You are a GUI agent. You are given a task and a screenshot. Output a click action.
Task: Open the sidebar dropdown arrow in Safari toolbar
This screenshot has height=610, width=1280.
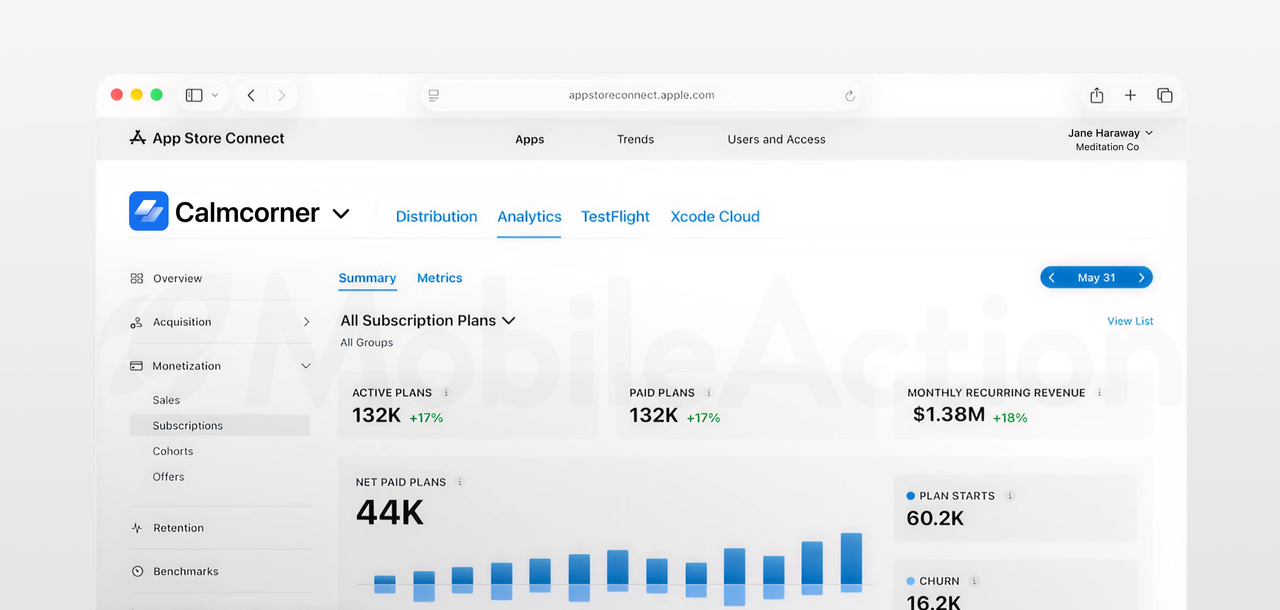tap(215, 95)
